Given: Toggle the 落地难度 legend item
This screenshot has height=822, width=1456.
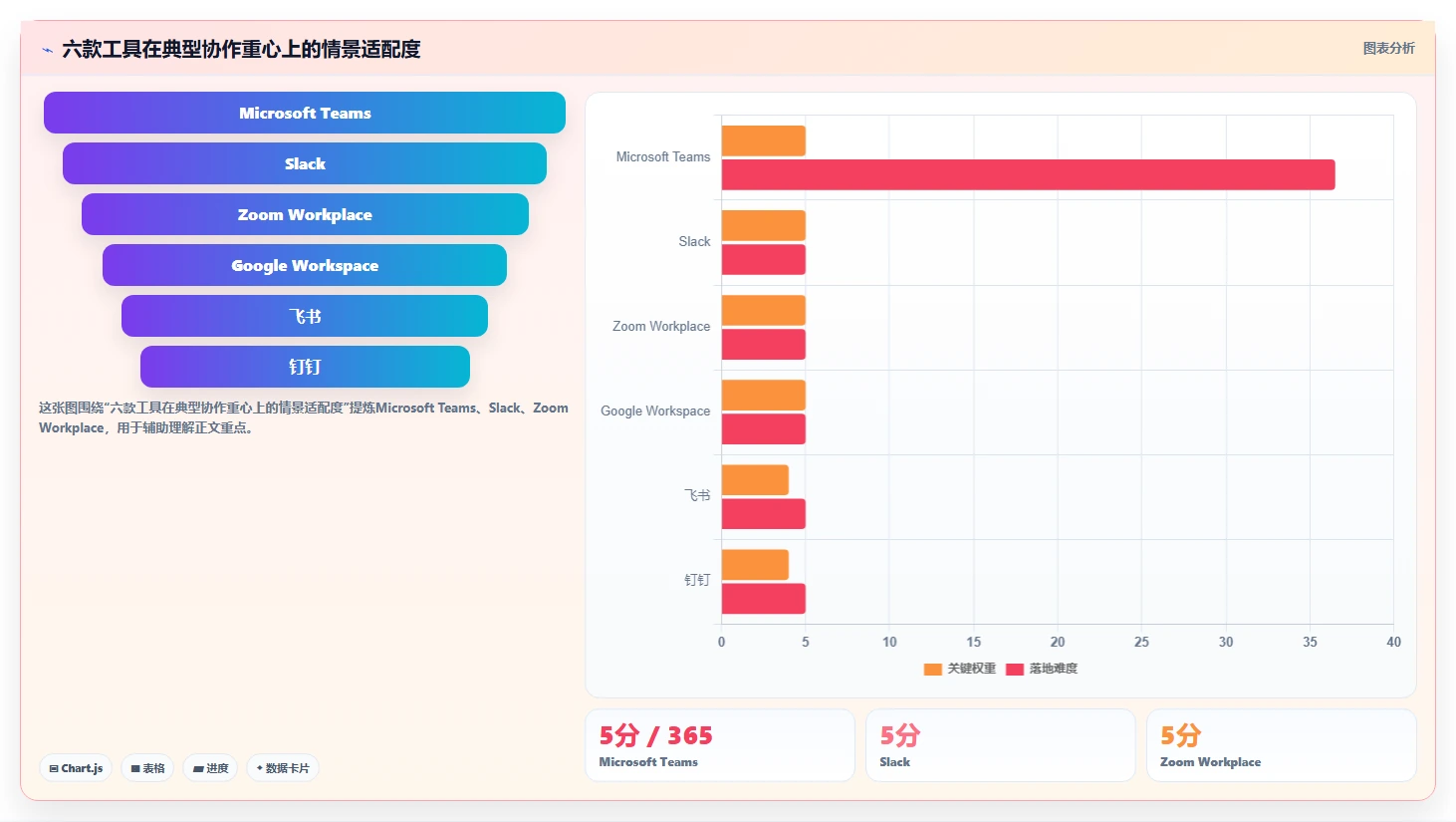Looking at the screenshot, I should tap(1042, 669).
